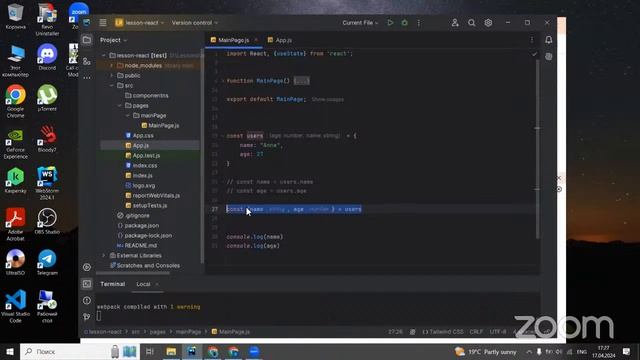Expand the public folder

click(111, 76)
